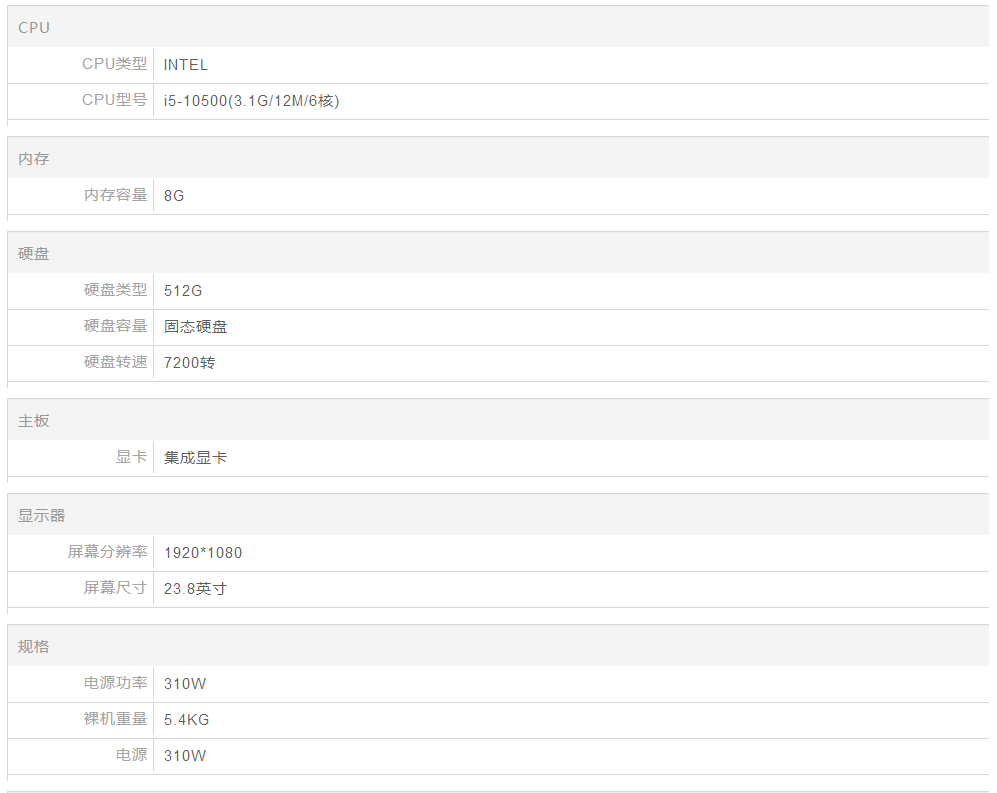Click the CPU section header
Image resolution: width=997 pixels, height=793 pixels.
tap(34, 28)
